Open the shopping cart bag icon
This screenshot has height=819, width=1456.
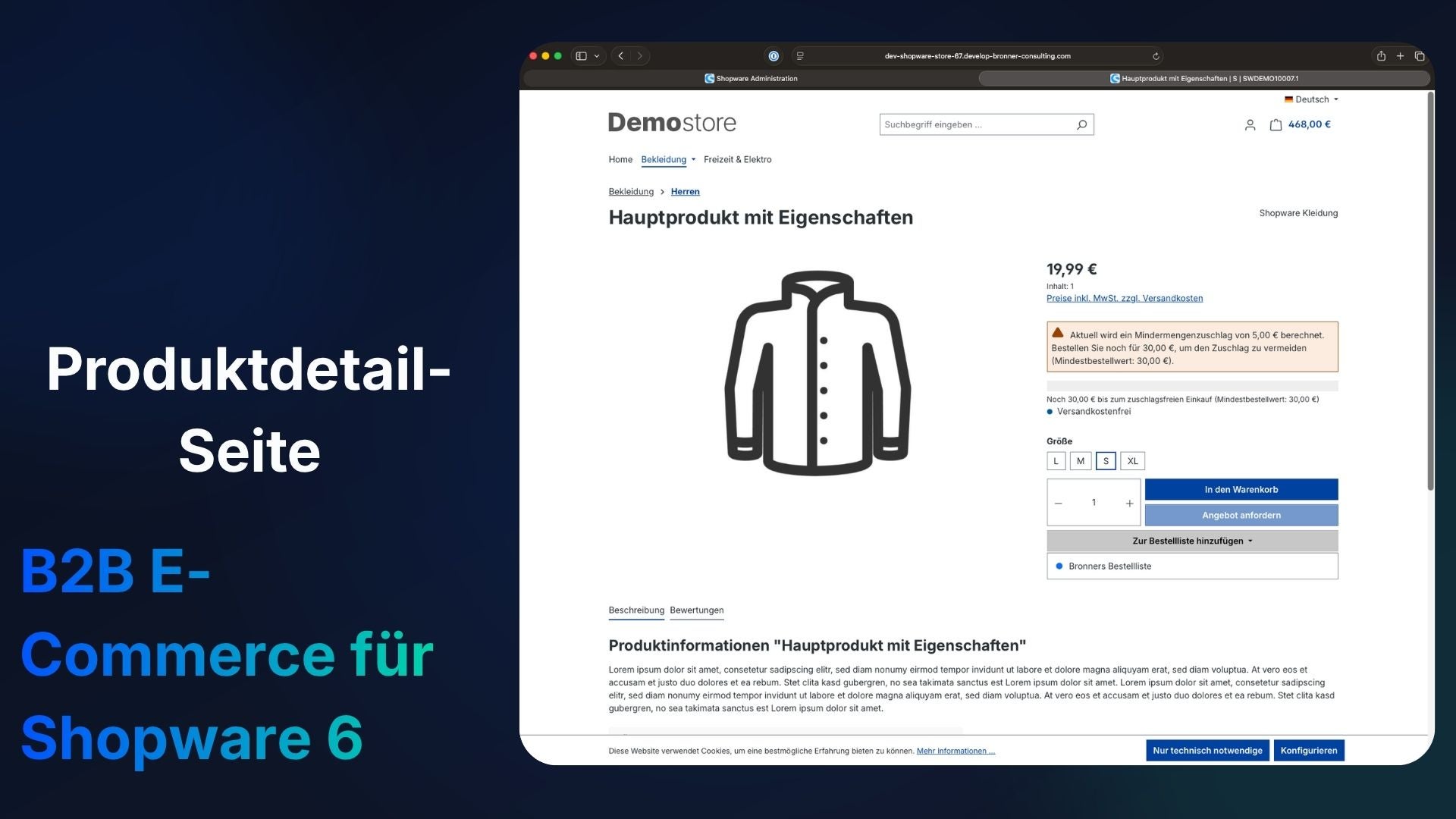click(x=1276, y=125)
